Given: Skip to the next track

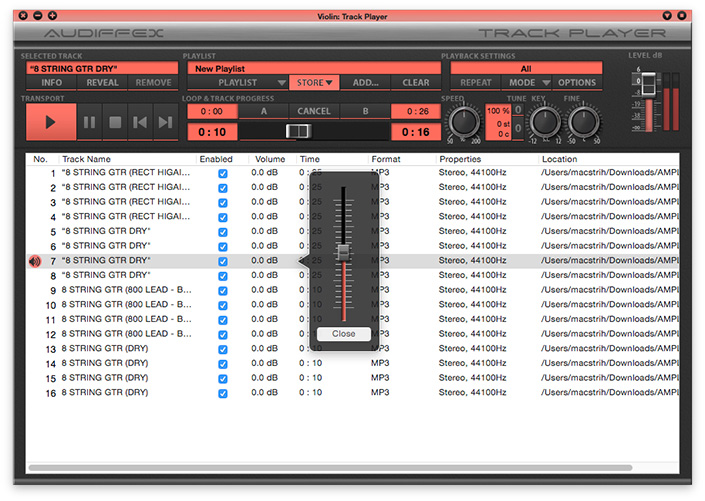Looking at the screenshot, I should (165, 122).
